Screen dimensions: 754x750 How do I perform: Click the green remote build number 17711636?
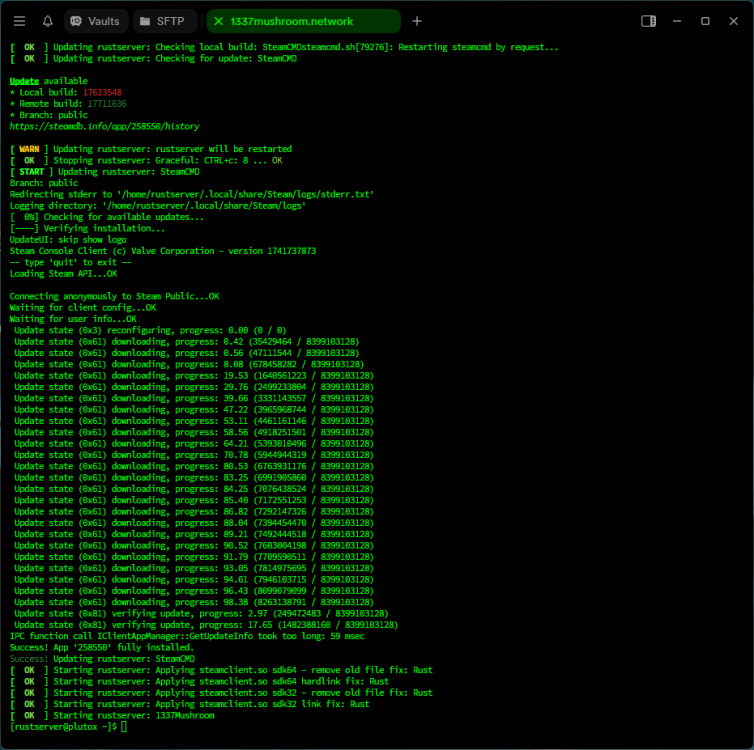click(105, 104)
